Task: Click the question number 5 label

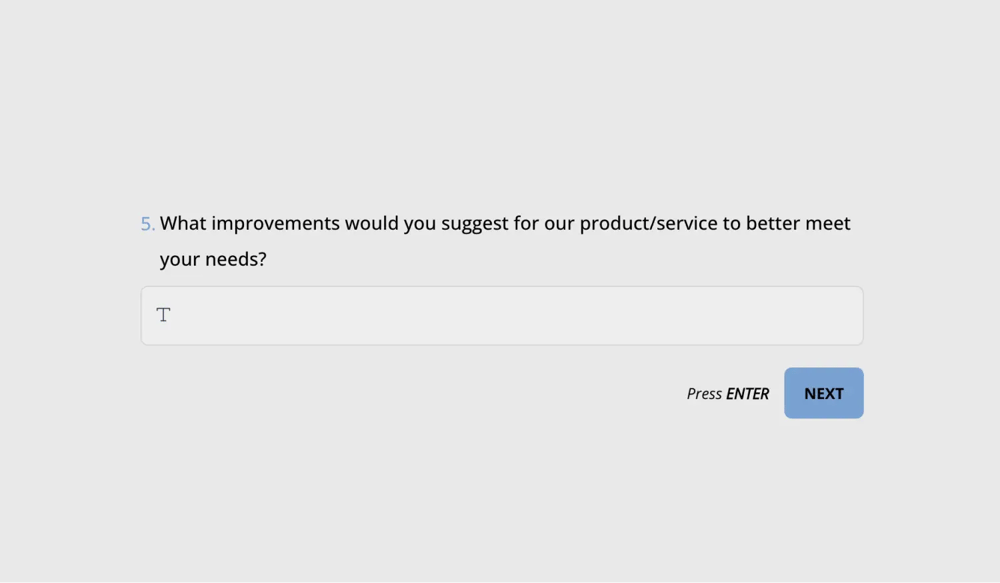Action: pos(147,224)
